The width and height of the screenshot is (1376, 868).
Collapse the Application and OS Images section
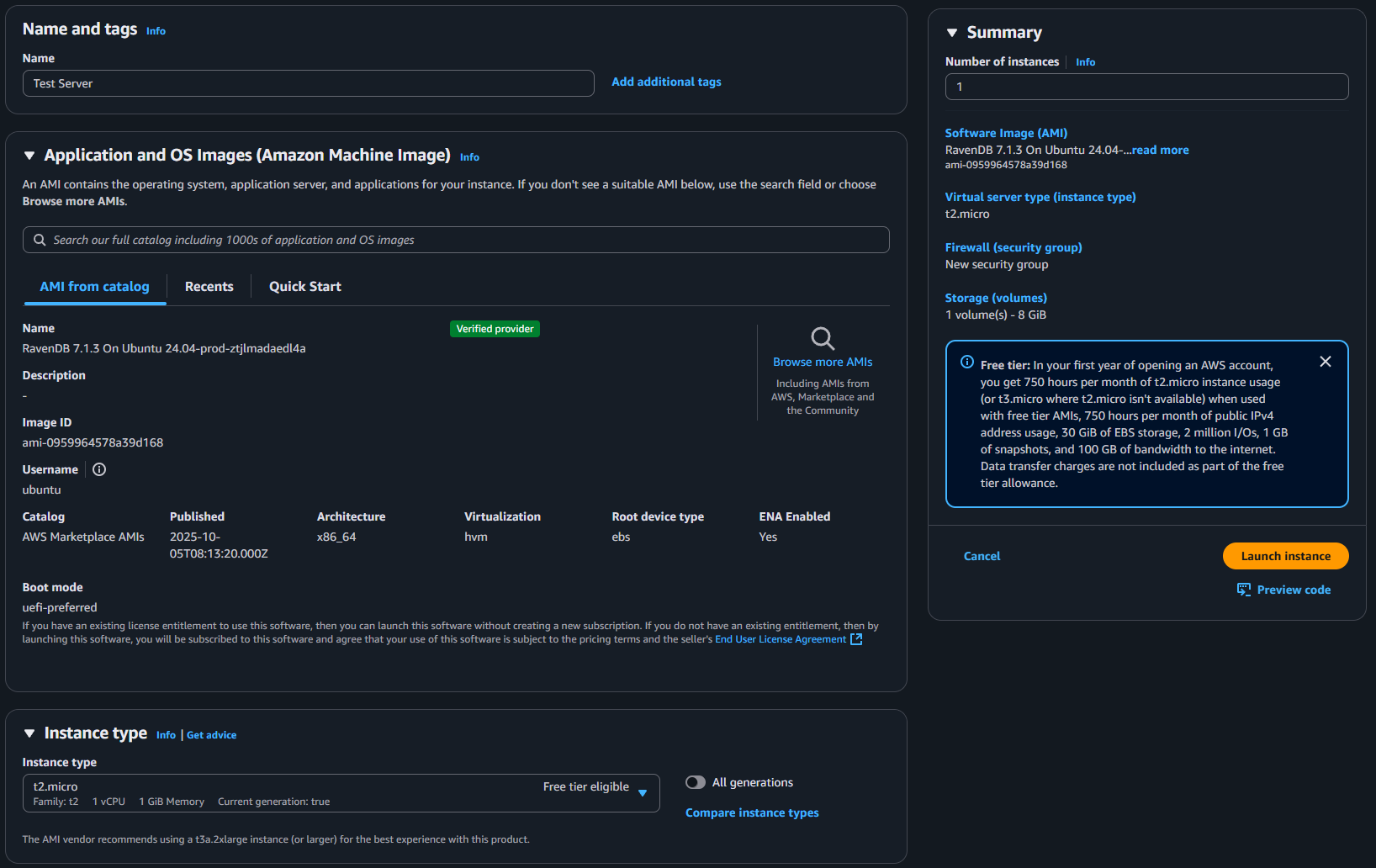[29, 156]
